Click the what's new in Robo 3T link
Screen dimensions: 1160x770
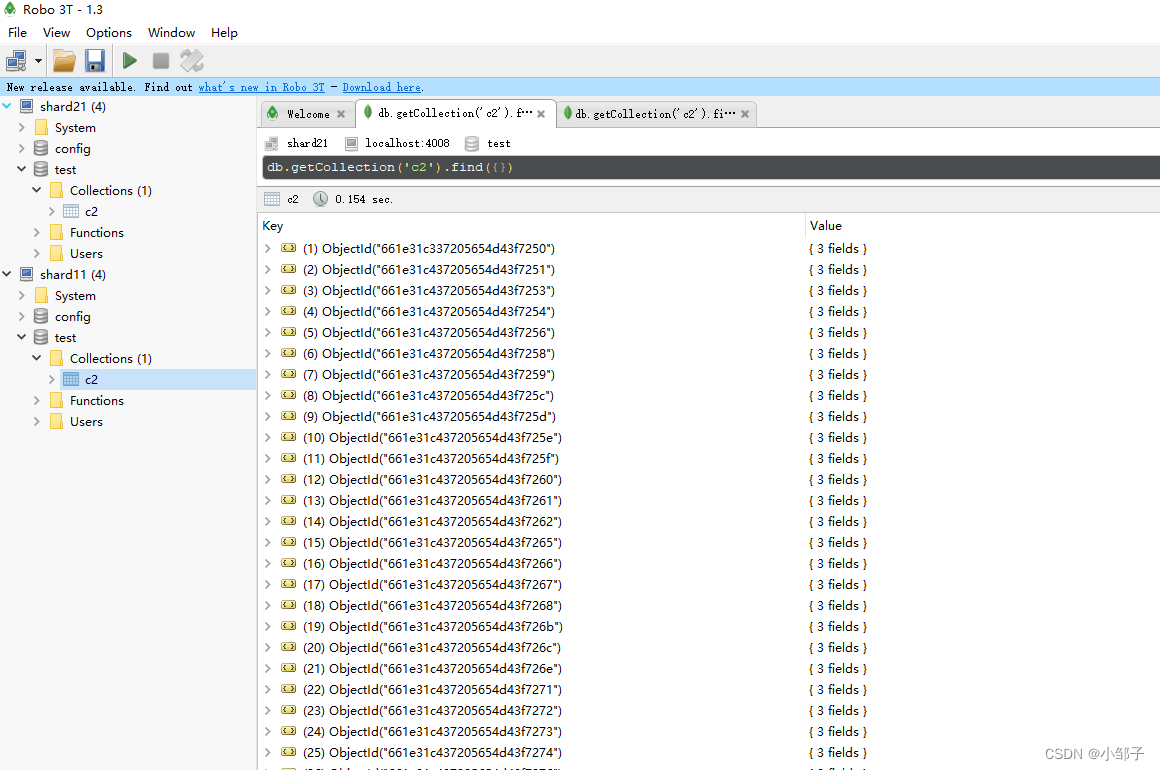click(261, 87)
